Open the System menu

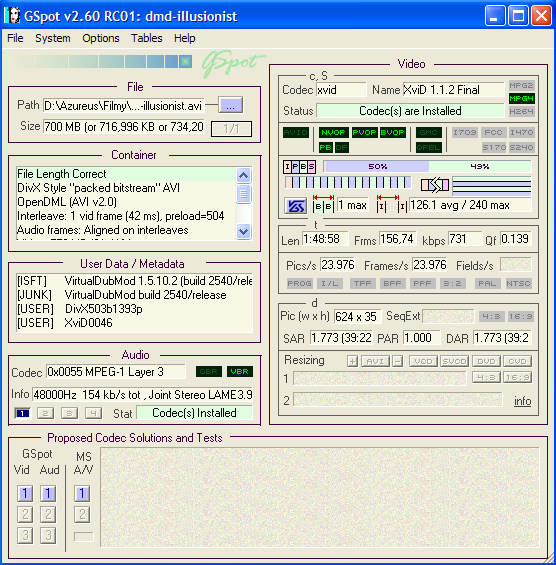click(x=53, y=38)
